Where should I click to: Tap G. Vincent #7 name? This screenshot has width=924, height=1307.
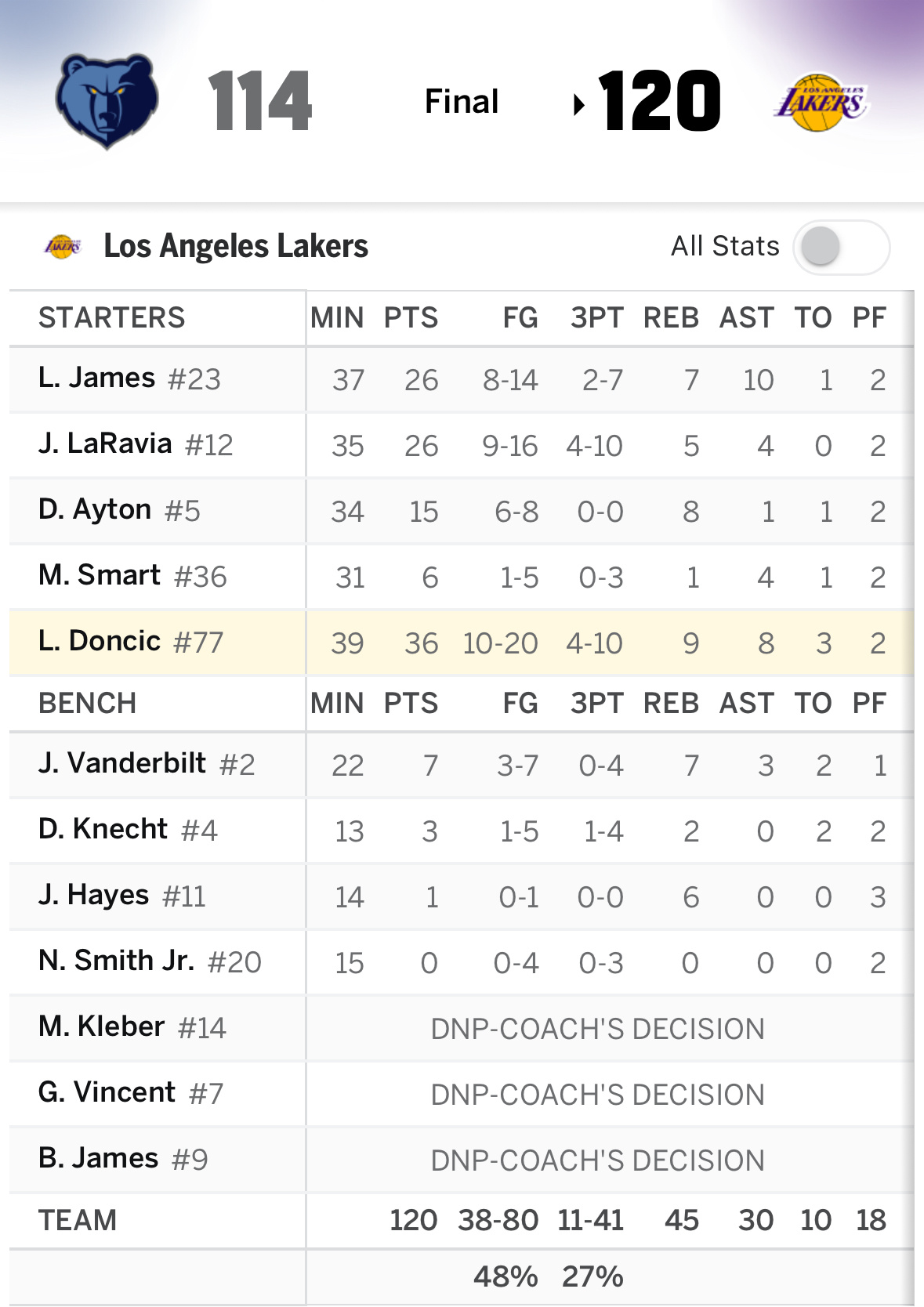pos(131,1094)
